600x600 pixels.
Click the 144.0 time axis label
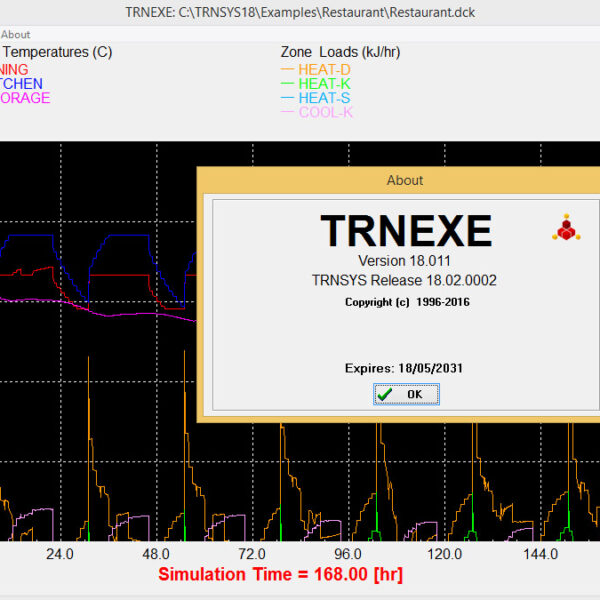(x=541, y=554)
